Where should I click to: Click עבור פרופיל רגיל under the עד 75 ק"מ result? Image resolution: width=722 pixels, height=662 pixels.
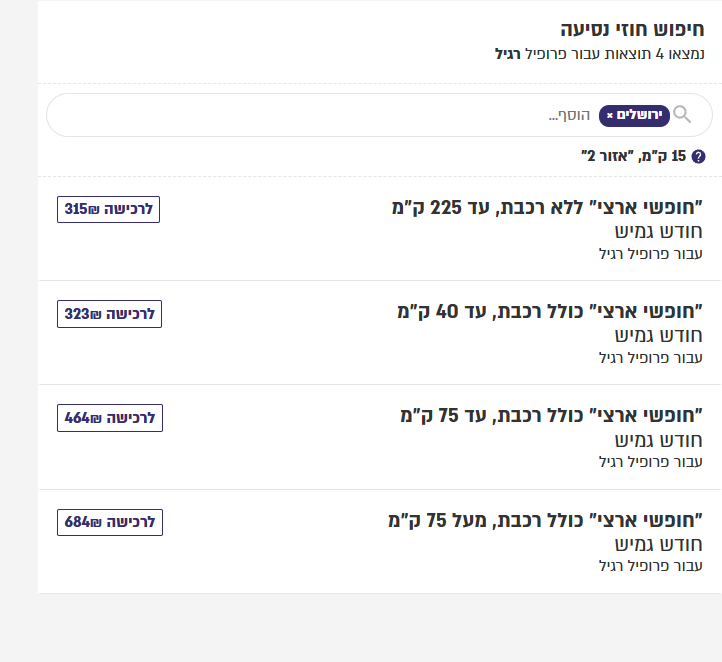(651, 461)
